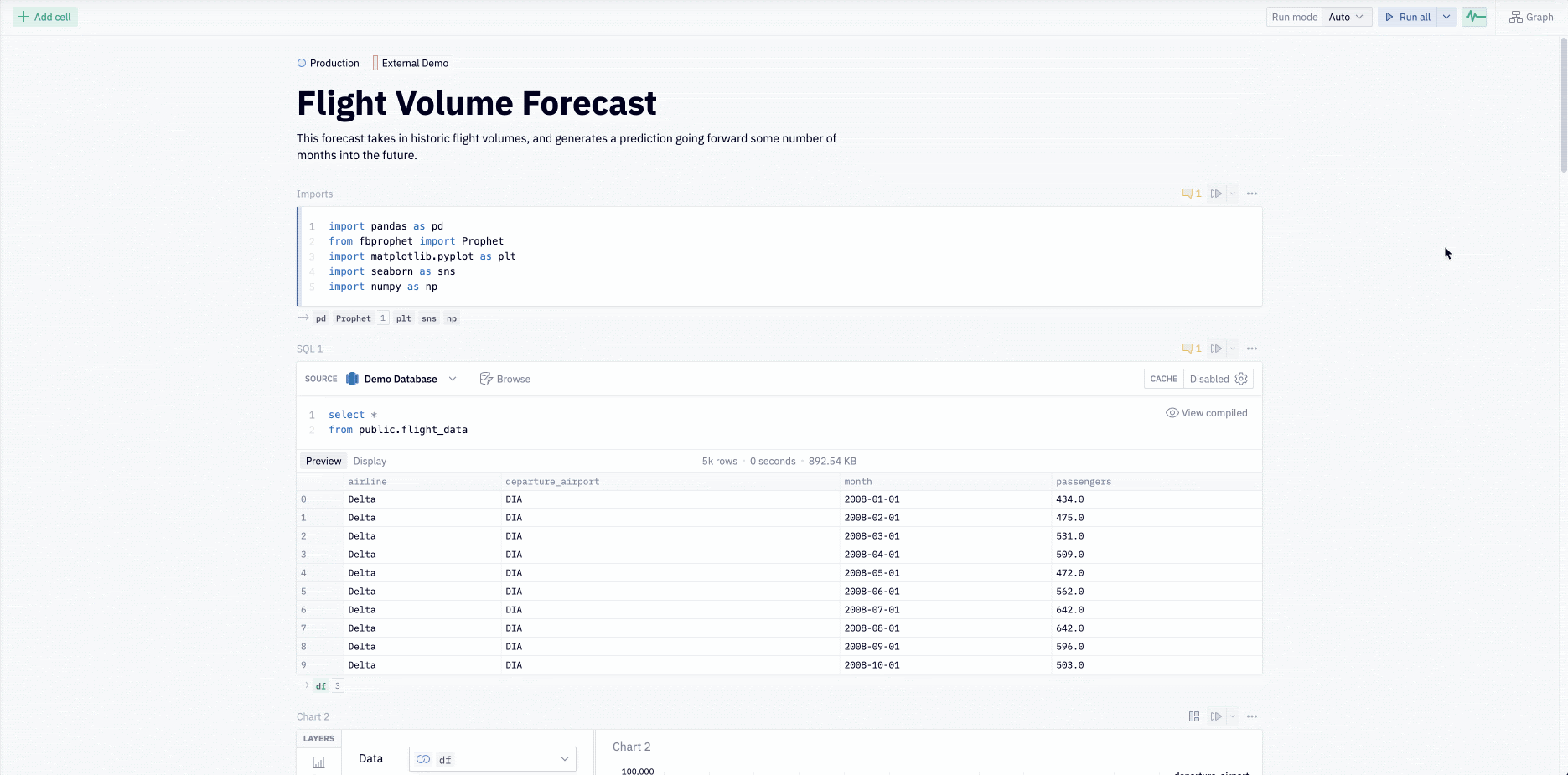
Task: Click the Production status badge
Action: coord(329,63)
